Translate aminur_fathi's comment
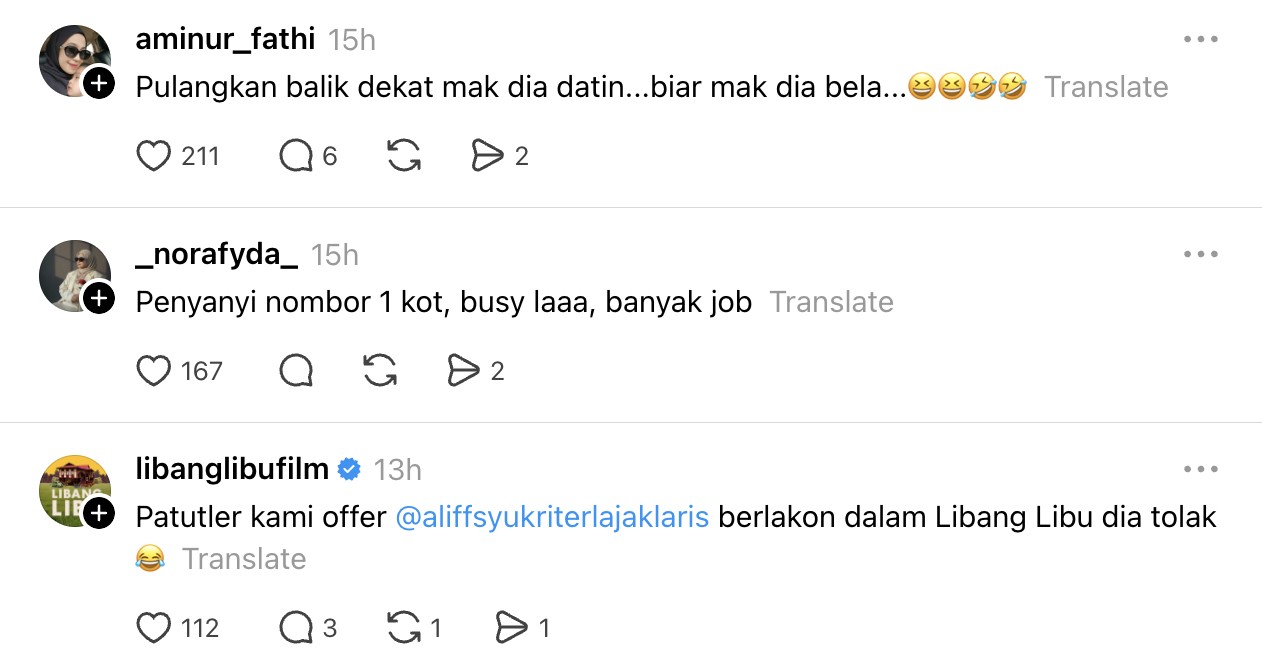This screenshot has width=1262, height=672. point(1106,87)
